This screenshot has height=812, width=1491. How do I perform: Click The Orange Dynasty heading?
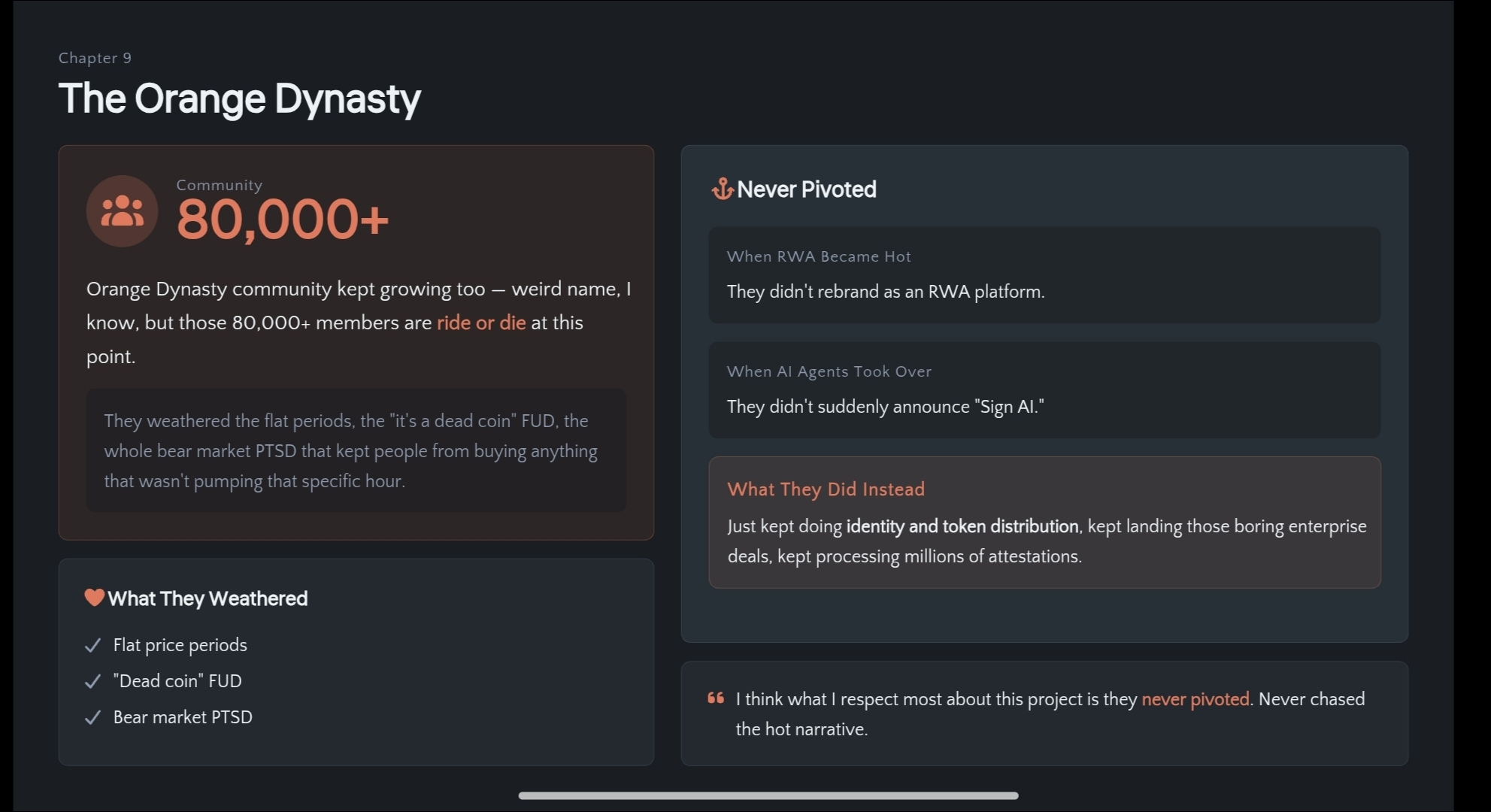point(240,99)
